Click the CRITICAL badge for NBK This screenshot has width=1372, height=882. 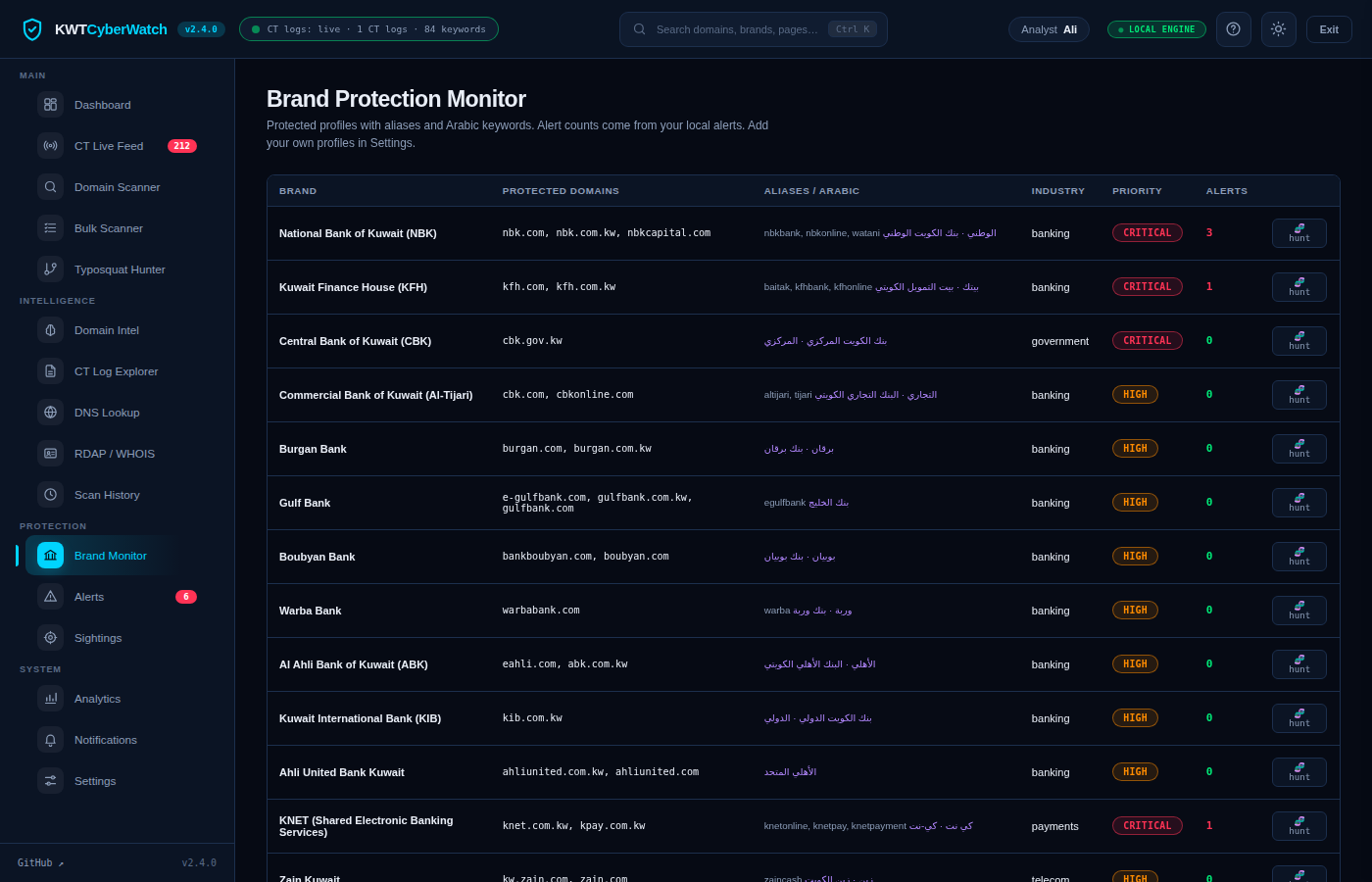(1148, 233)
